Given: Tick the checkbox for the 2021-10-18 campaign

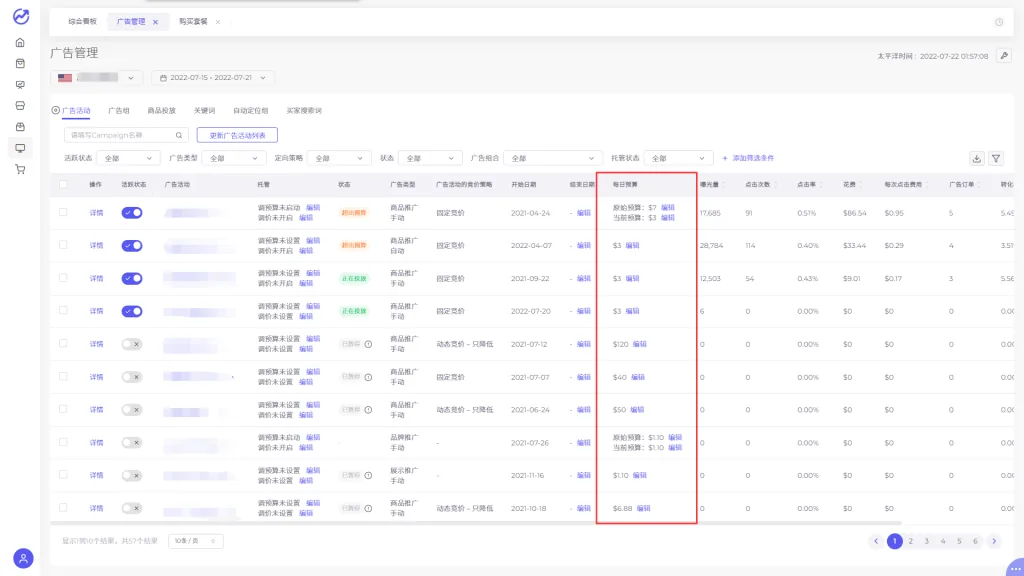Looking at the screenshot, I should 63,507.
